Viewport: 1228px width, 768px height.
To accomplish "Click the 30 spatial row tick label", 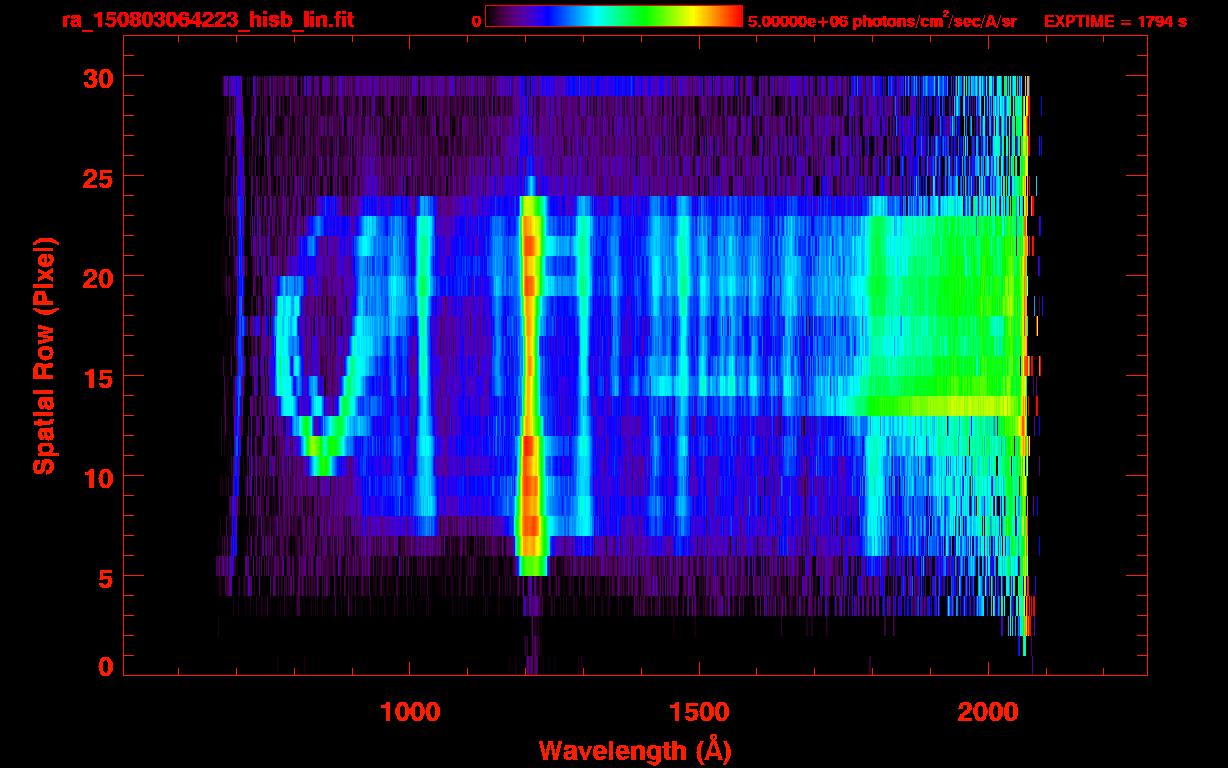I will [x=97, y=77].
